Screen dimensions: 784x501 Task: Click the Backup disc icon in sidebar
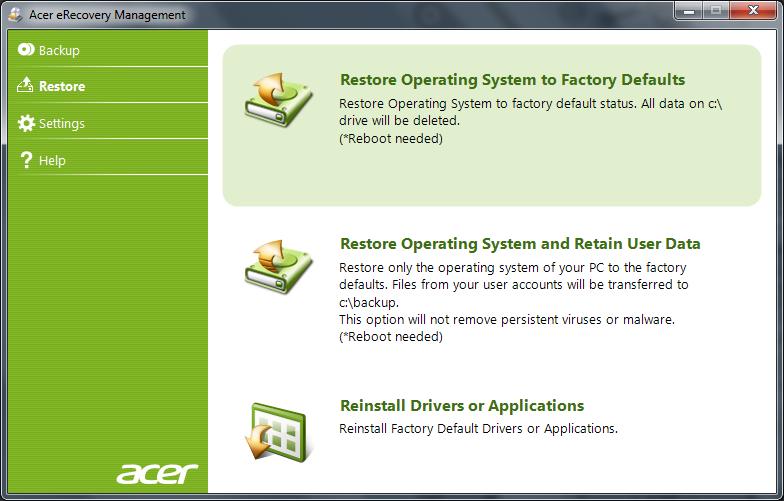click(26, 49)
